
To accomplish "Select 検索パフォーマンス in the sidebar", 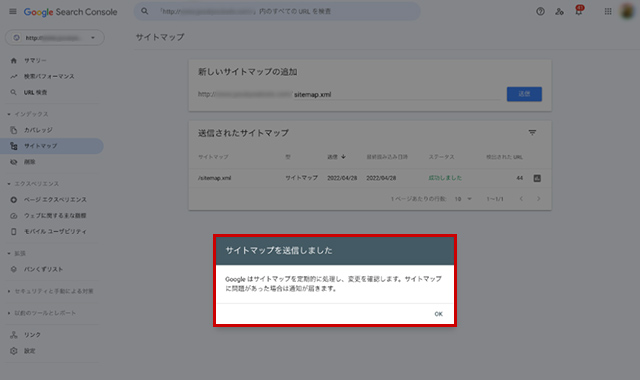I will (x=49, y=76).
